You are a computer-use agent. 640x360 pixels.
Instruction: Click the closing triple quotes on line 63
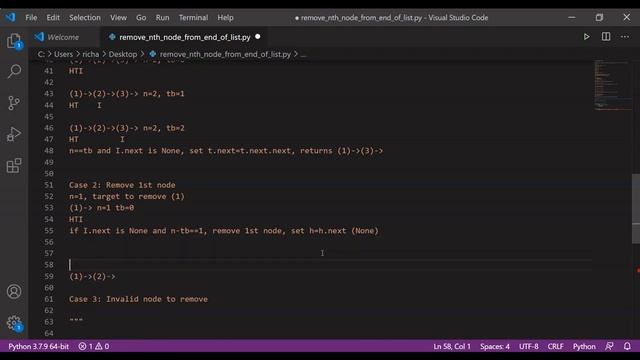(x=76, y=320)
